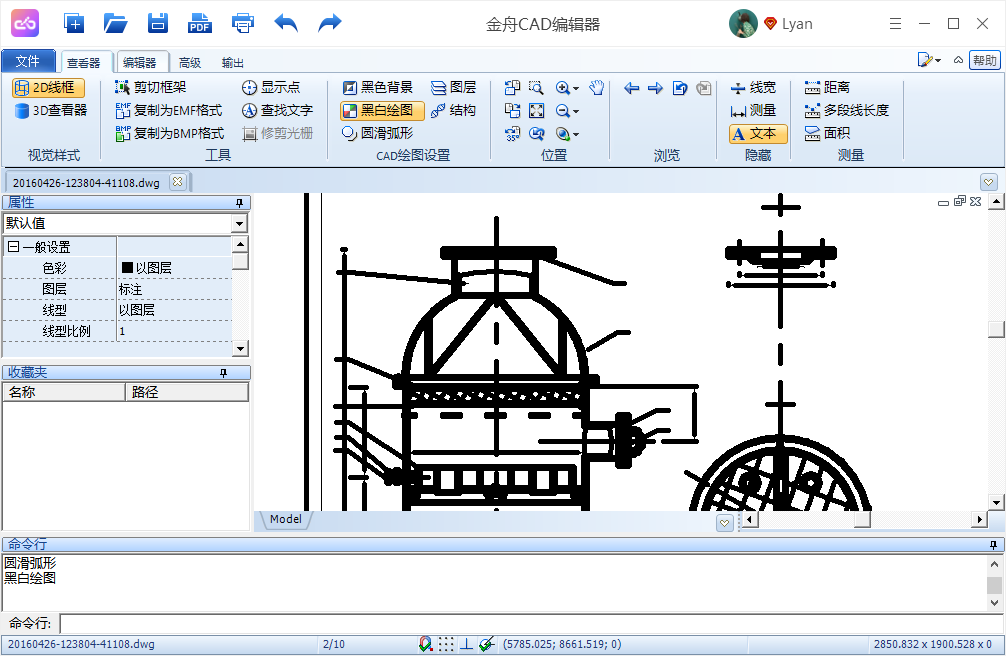Click the zoom in magnifier icon
Viewport: 1006px width, 656px height.
coord(563,88)
